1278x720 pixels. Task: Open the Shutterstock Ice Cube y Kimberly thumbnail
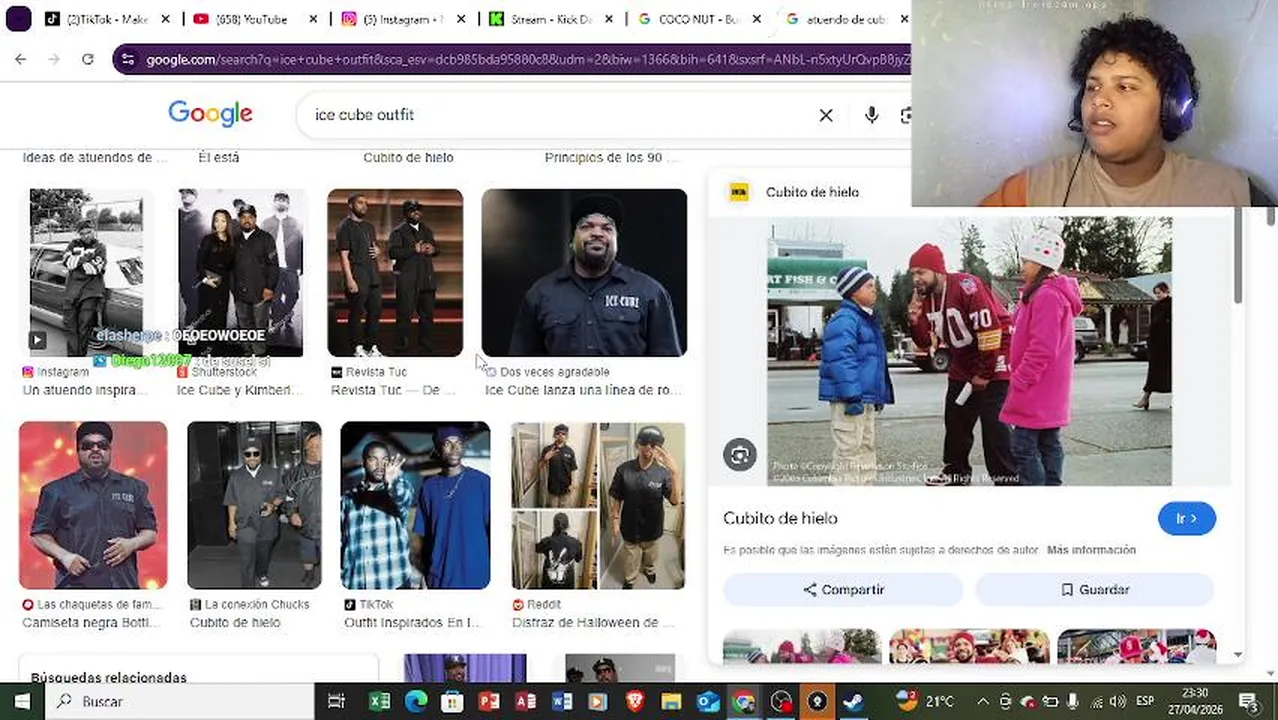pos(240,272)
